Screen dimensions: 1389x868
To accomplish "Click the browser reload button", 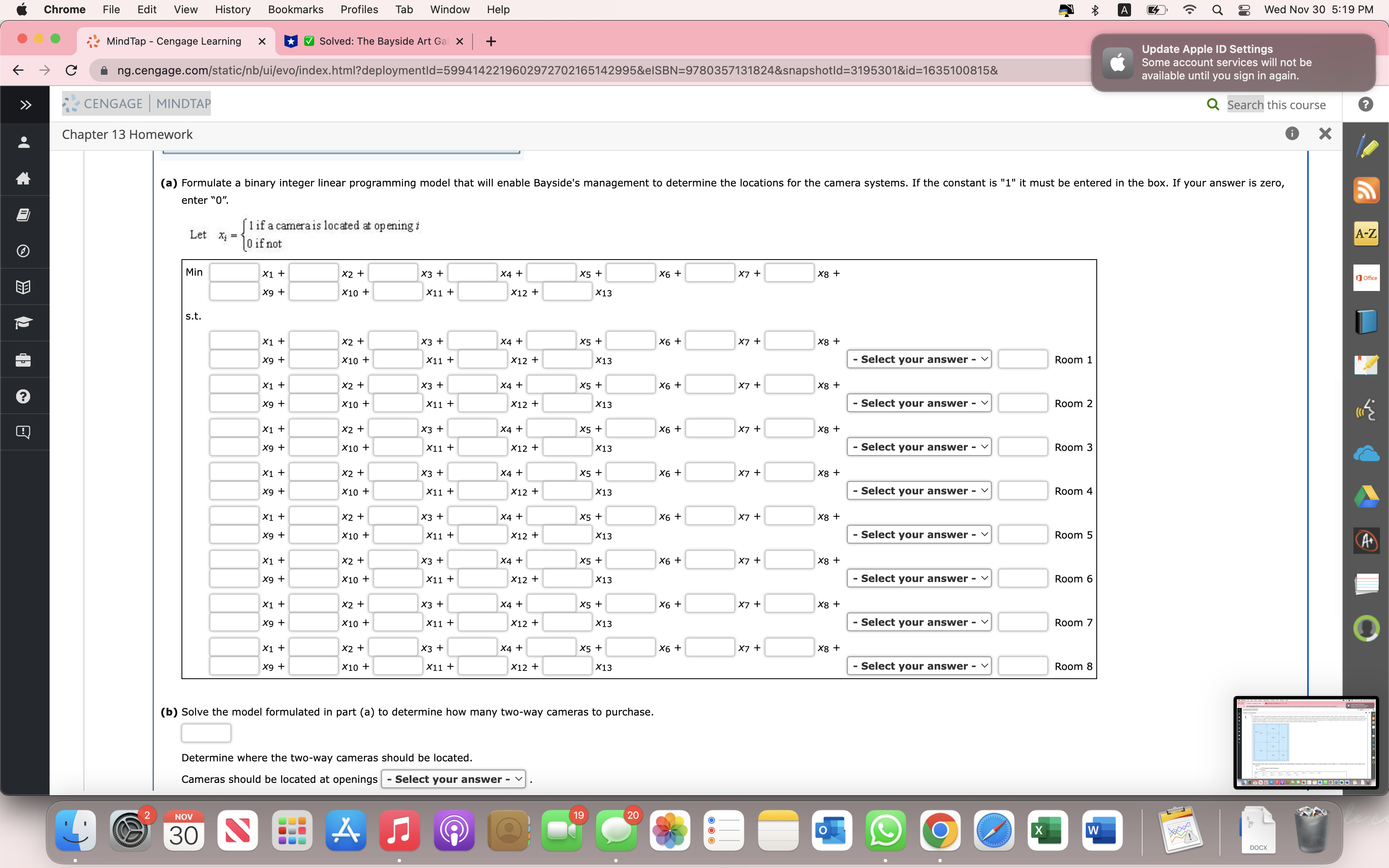I will tap(72, 70).
